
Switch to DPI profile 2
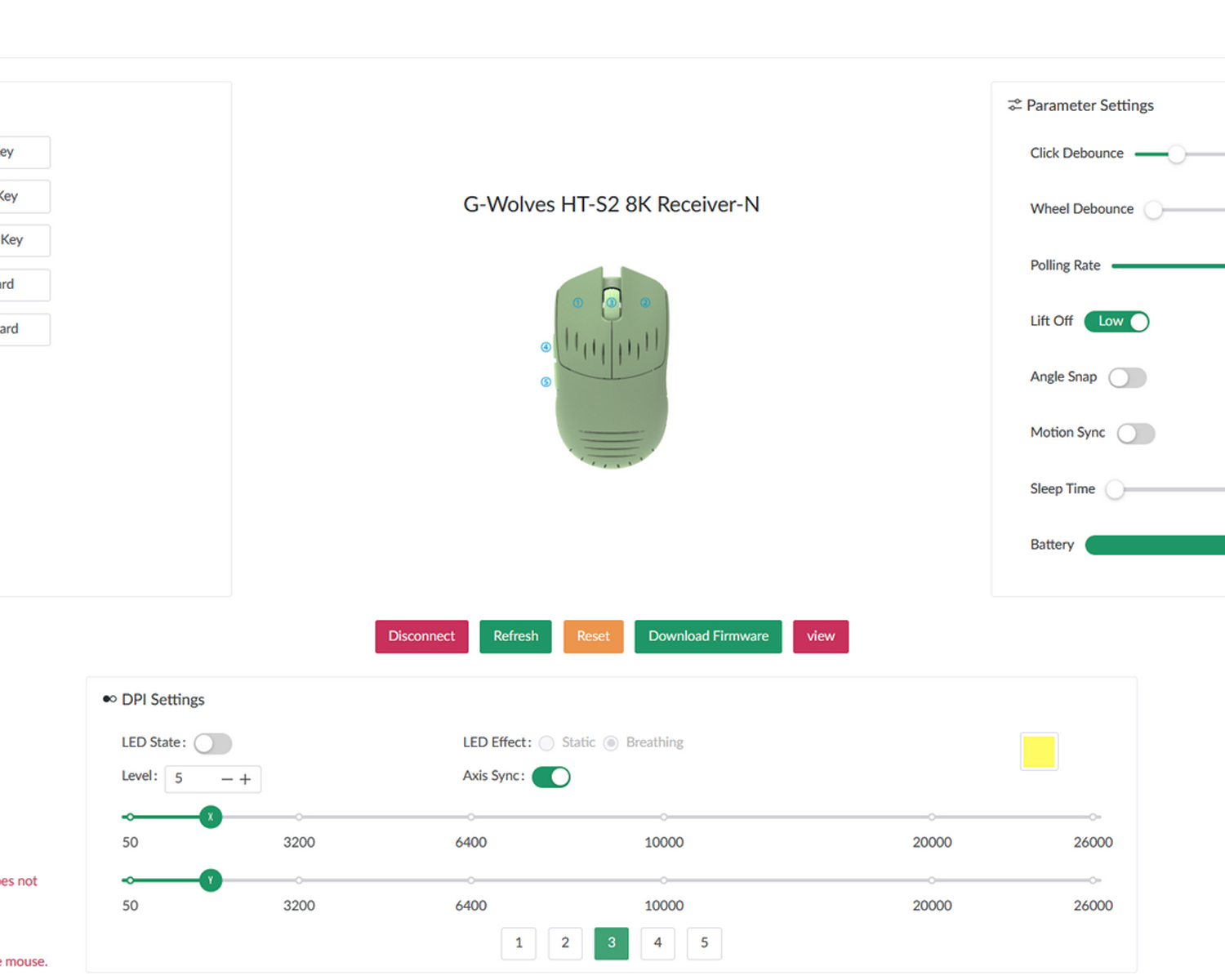coord(565,943)
